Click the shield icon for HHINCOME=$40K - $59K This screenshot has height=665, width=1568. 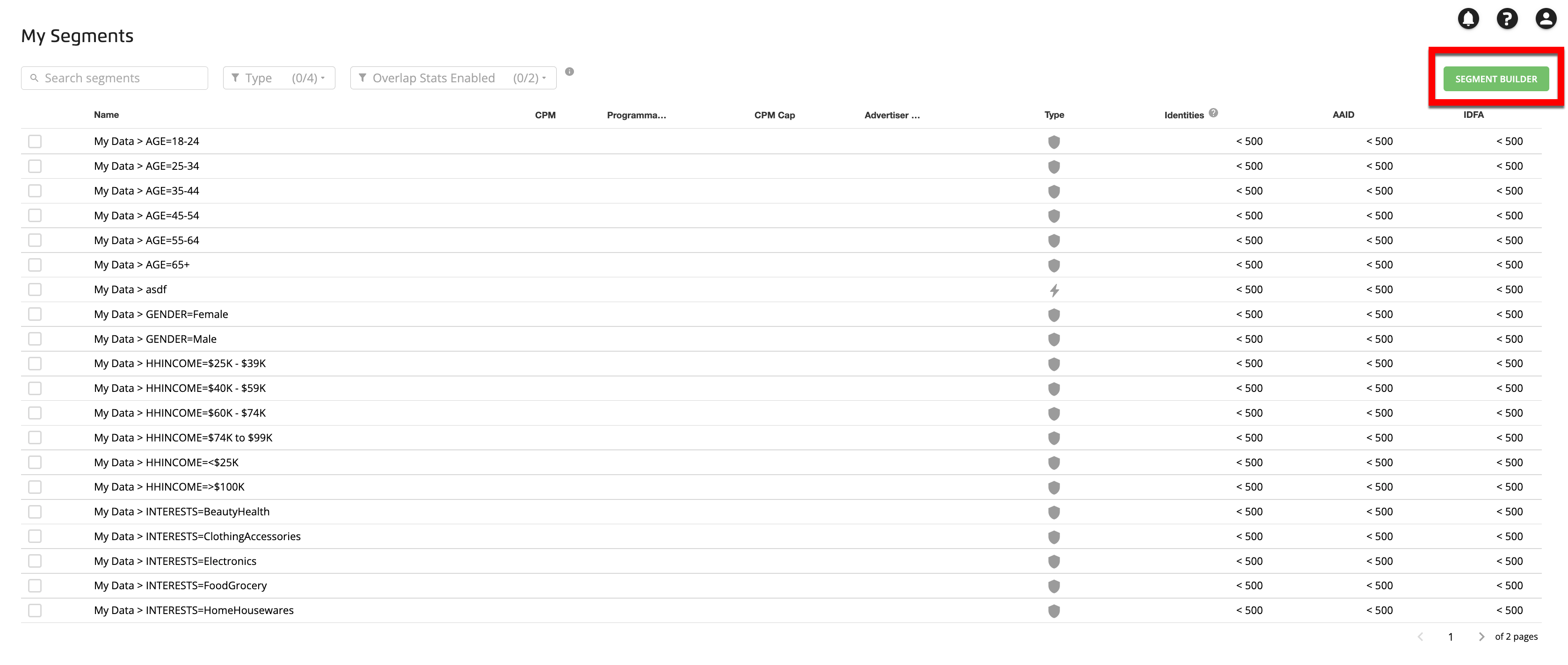pos(1054,389)
